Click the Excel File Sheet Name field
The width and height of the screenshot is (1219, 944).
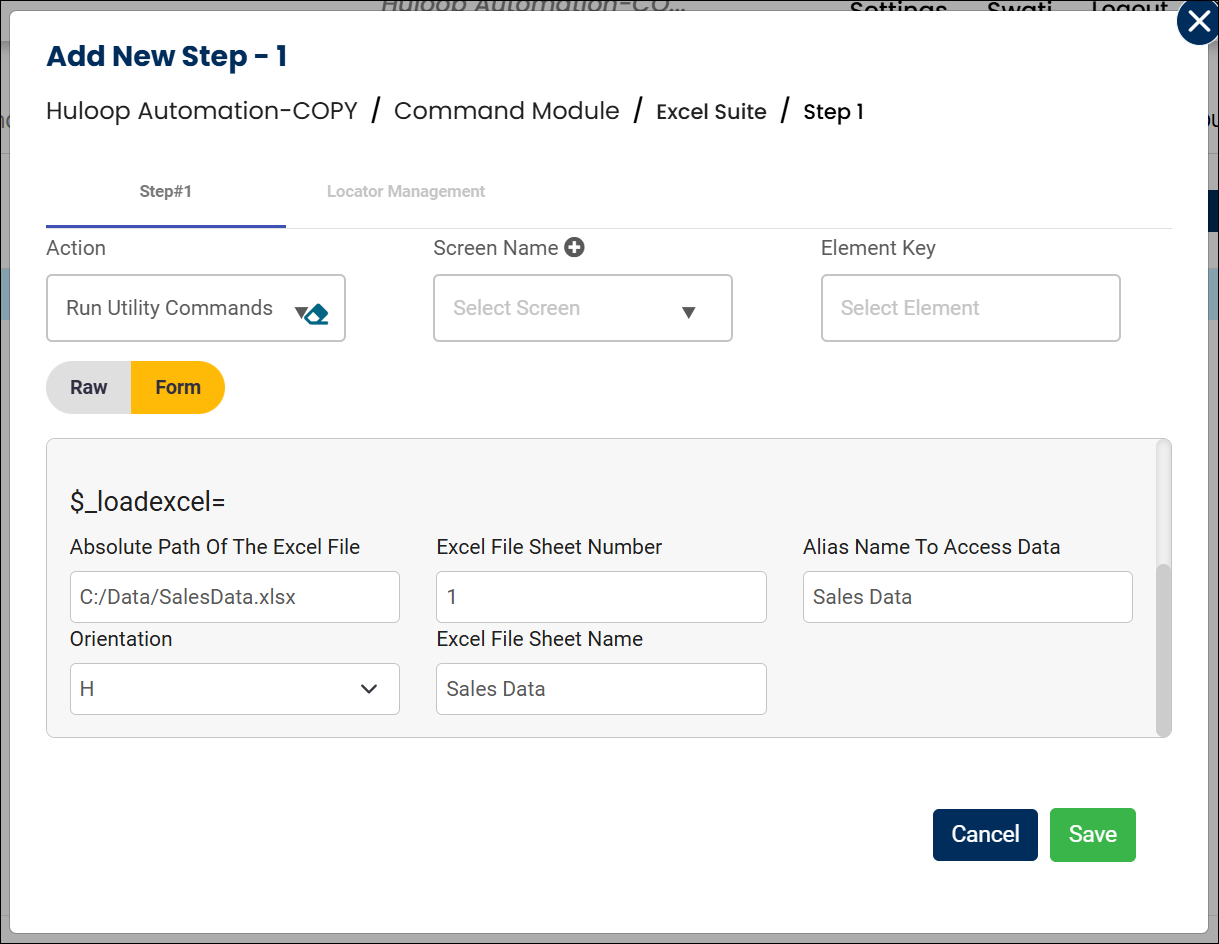pyautogui.click(x=601, y=689)
